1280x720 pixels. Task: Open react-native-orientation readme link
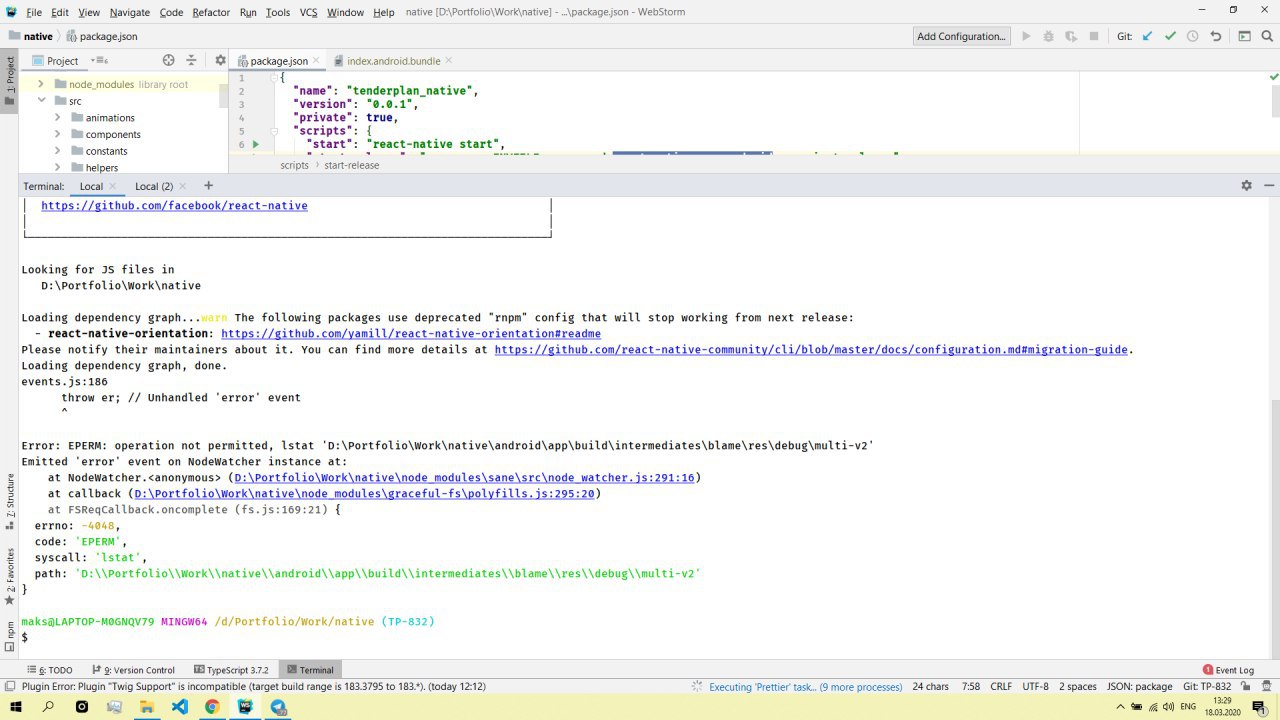click(x=411, y=334)
